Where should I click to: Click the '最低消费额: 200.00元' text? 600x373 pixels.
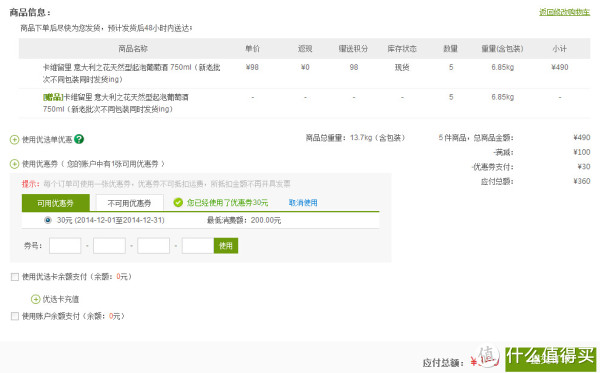click(244, 220)
